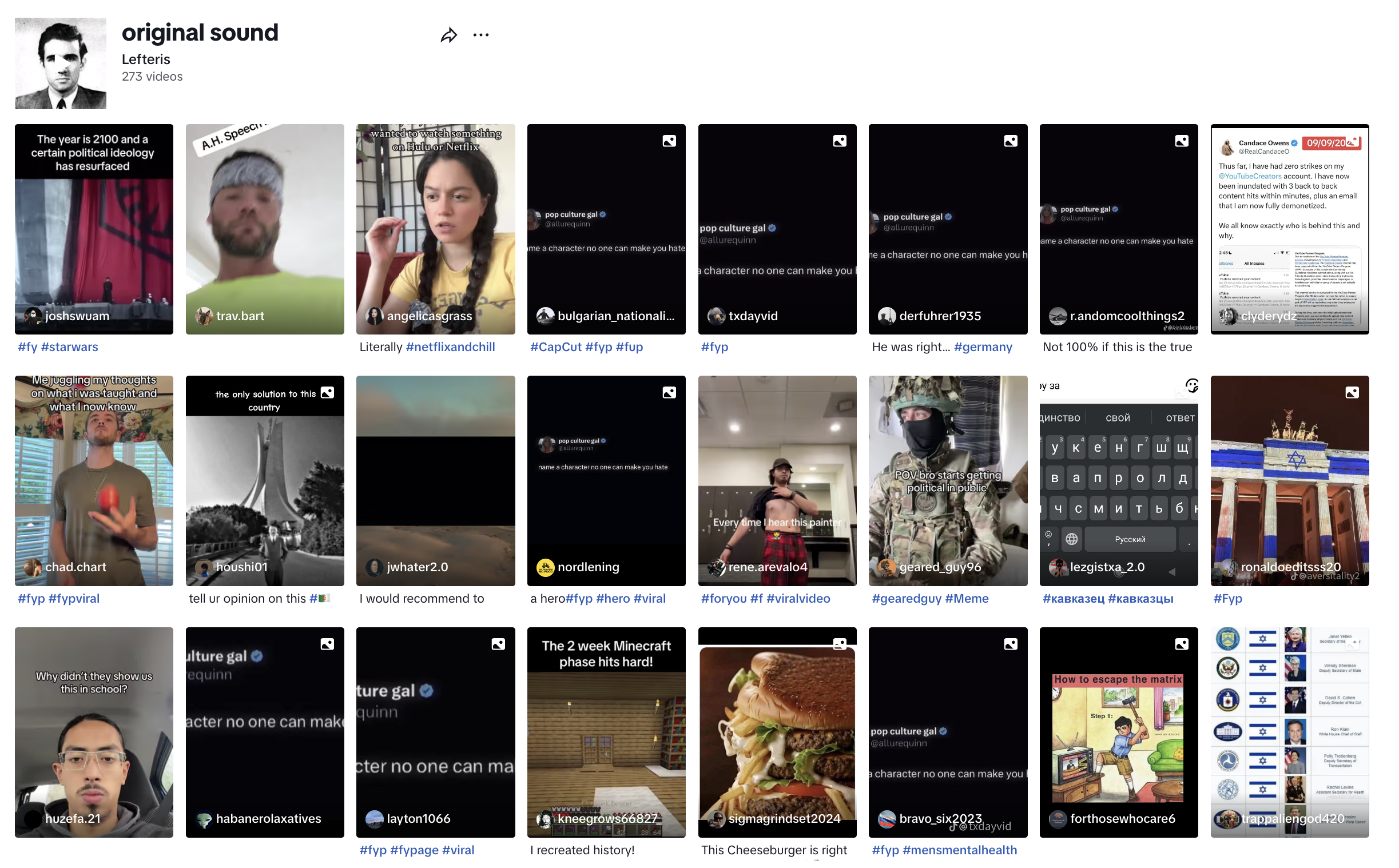Viewport: 1399px width, 868px height.
Task: Open the #CapCut hashtag
Action: tap(555, 347)
